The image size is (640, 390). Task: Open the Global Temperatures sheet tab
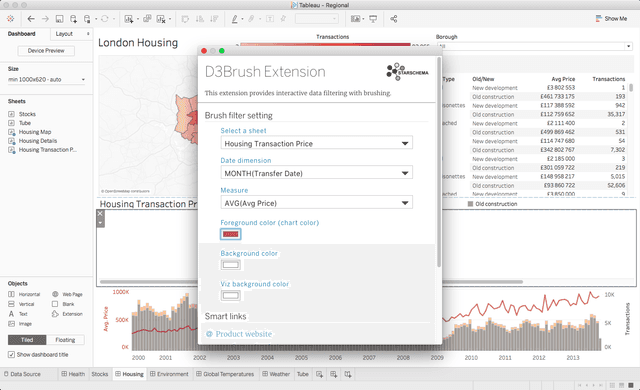click(x=225, y=374)
